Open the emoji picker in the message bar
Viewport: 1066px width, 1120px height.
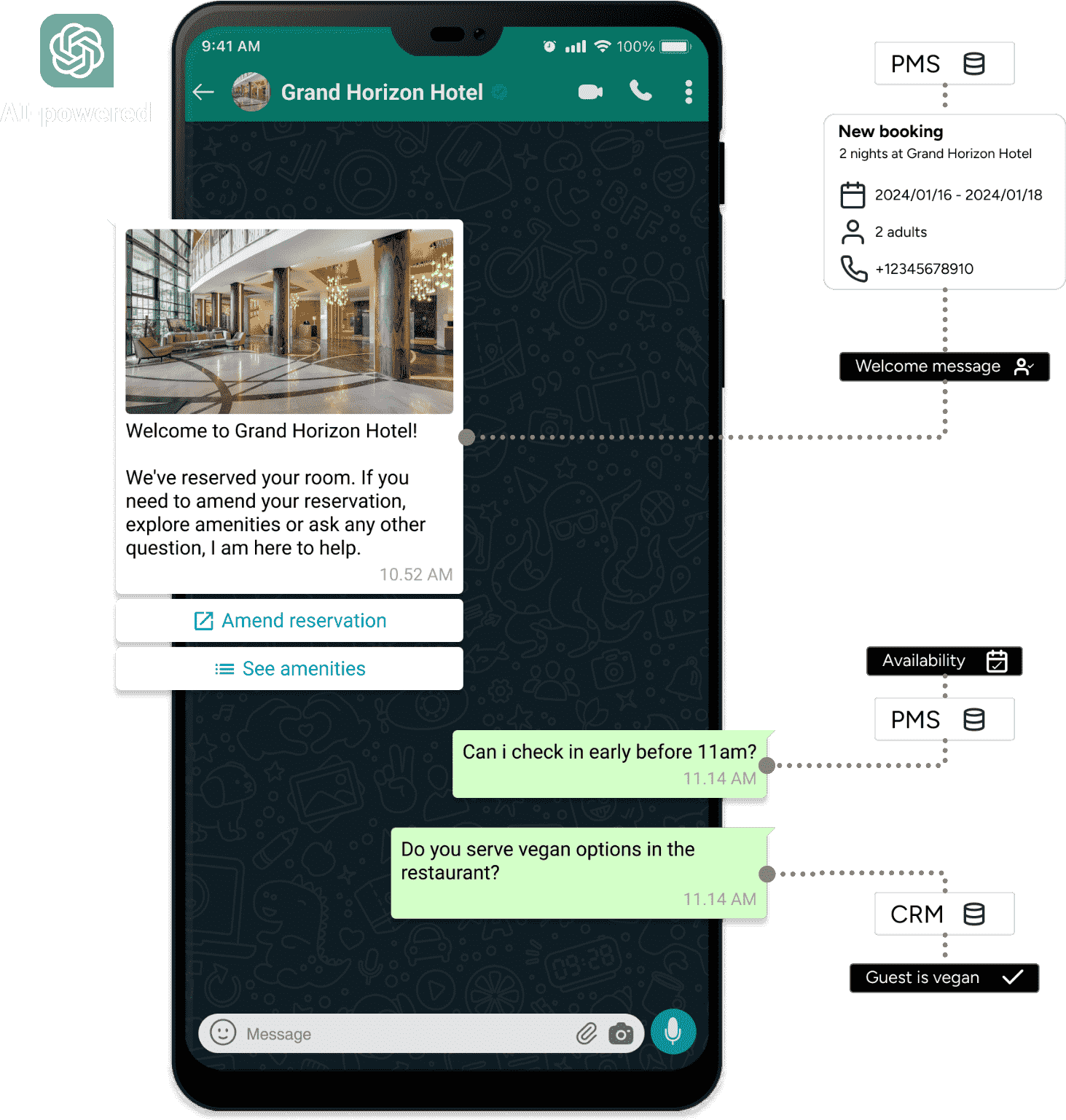point(224,1033)
